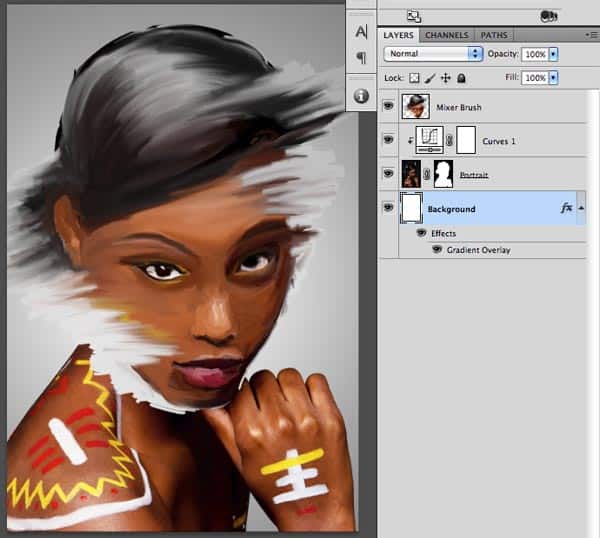The image size is (600, 538).
Task: Open the Normal blend mode dropdown
Action: (432, 54)
